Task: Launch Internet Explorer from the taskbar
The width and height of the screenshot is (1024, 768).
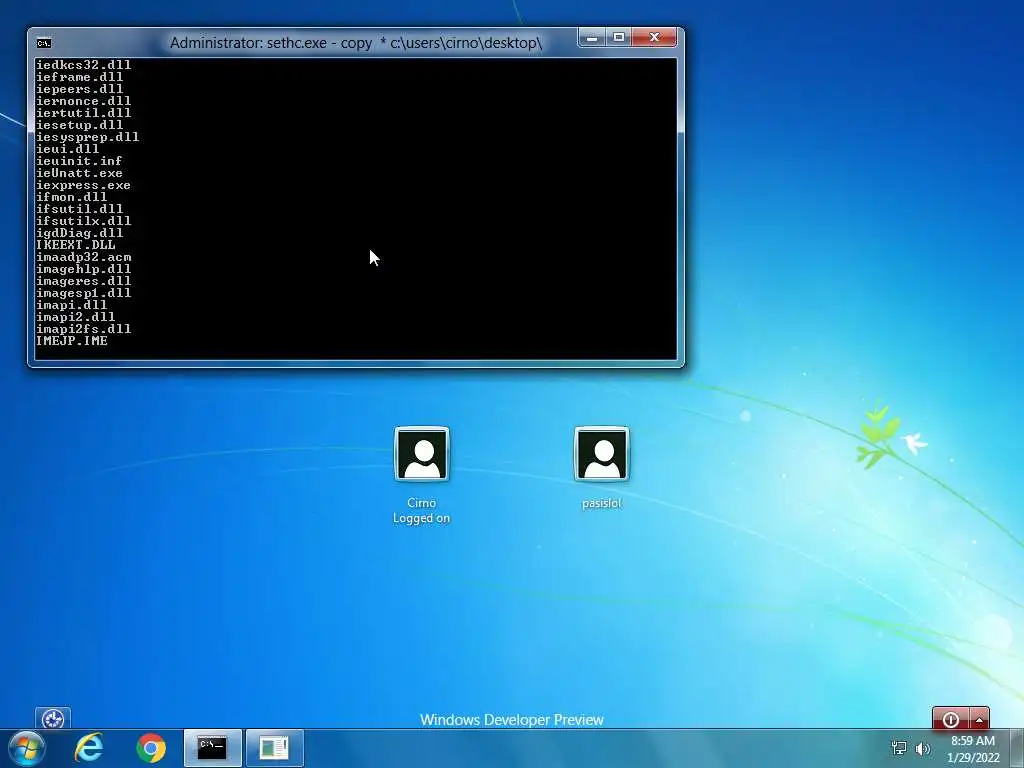Action: coord(89,748)
